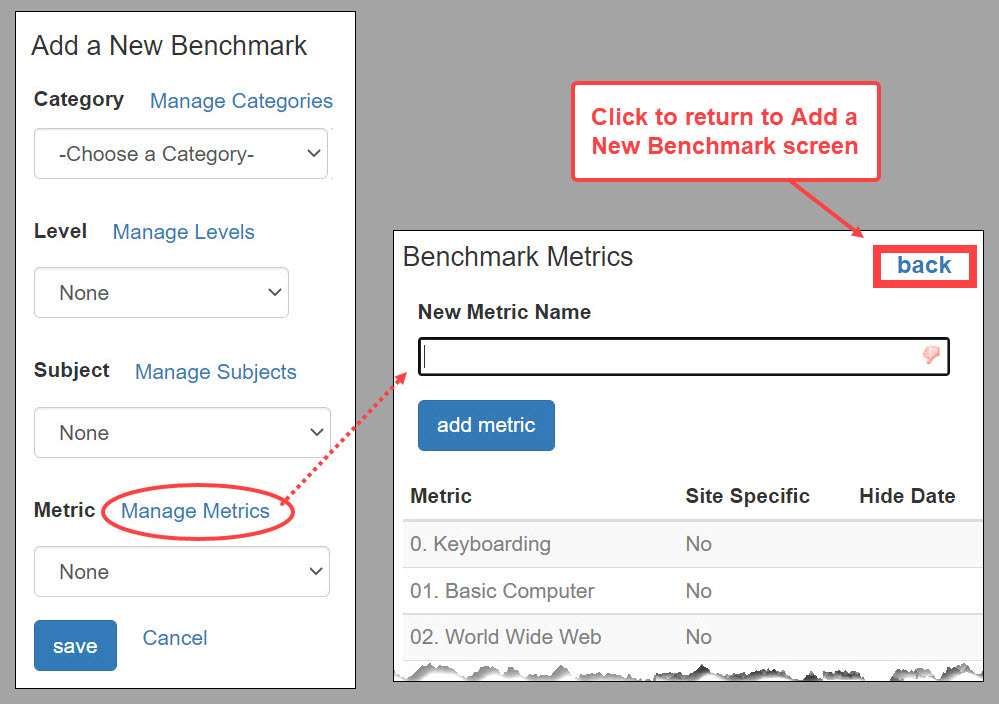This screenshot has width=999, height=704.
Task: Open Manage Subjects
Action: point(215,371)
